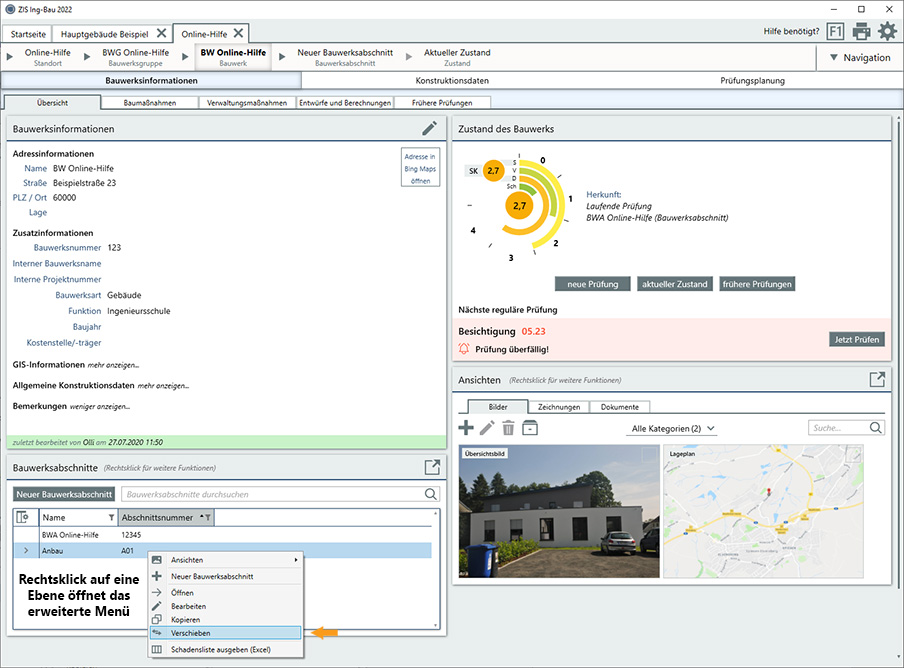Open help with the F1 icon
Screen dimensions: 904x668
pyautogui.click(x=835, y=31)
